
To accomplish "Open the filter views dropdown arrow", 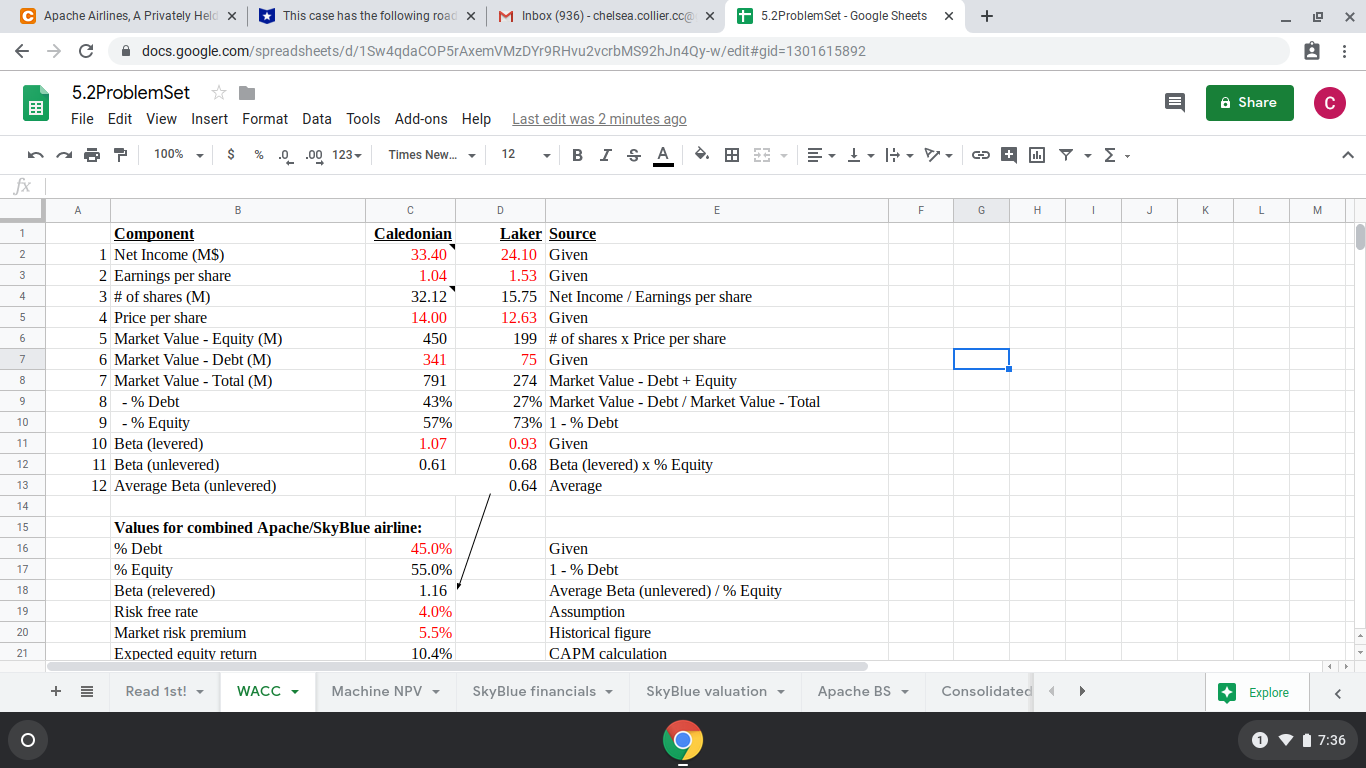I will pyautogui.click(x=1088, y=155).
